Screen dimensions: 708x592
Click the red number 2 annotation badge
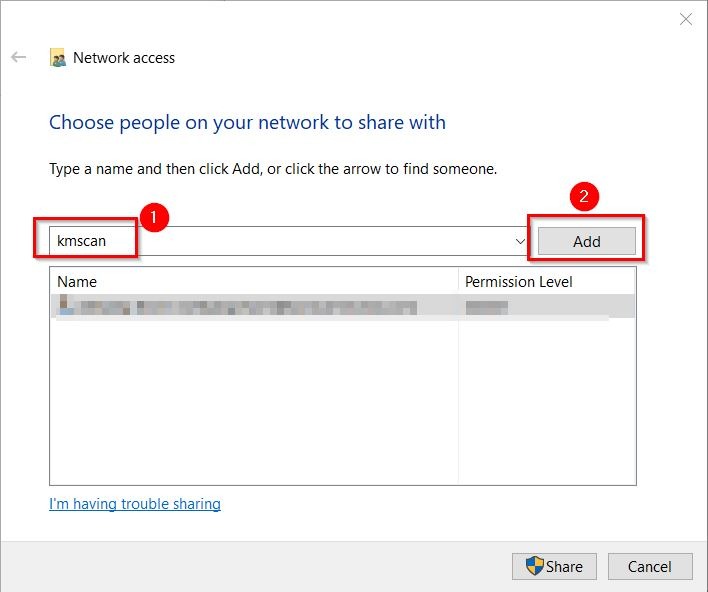coord(584,197)
